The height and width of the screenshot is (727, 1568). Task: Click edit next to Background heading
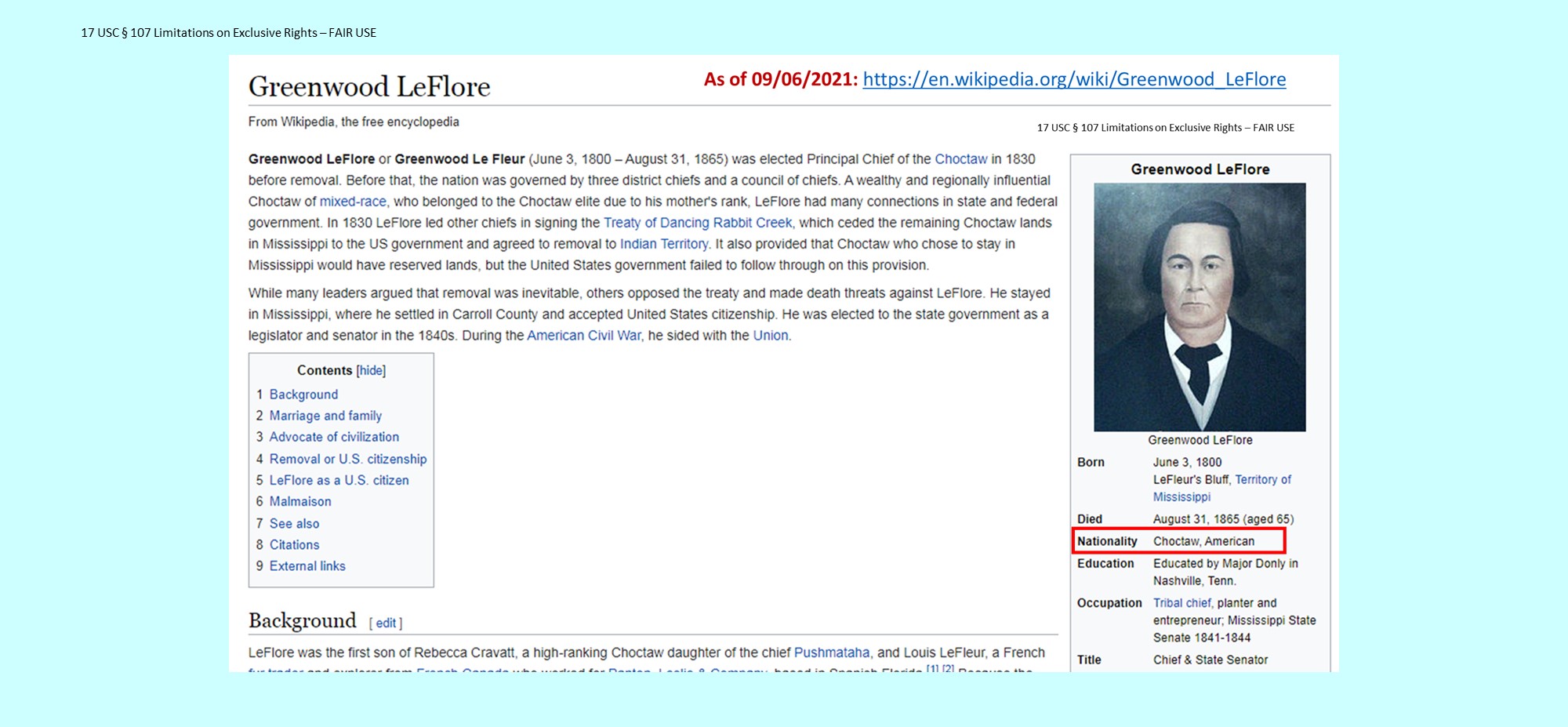coord(386,623)
